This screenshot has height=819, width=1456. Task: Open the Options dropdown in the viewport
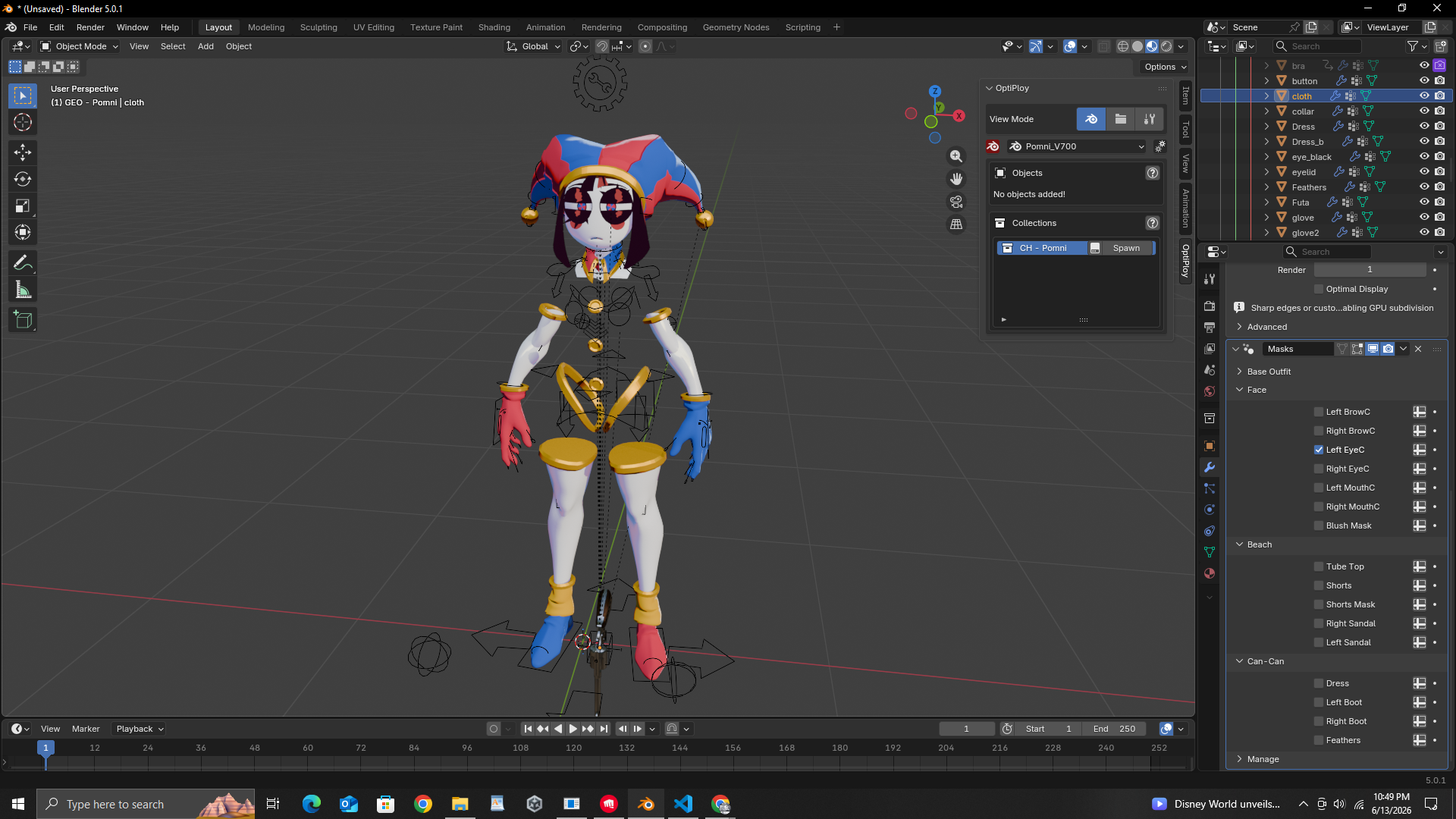1165,67
